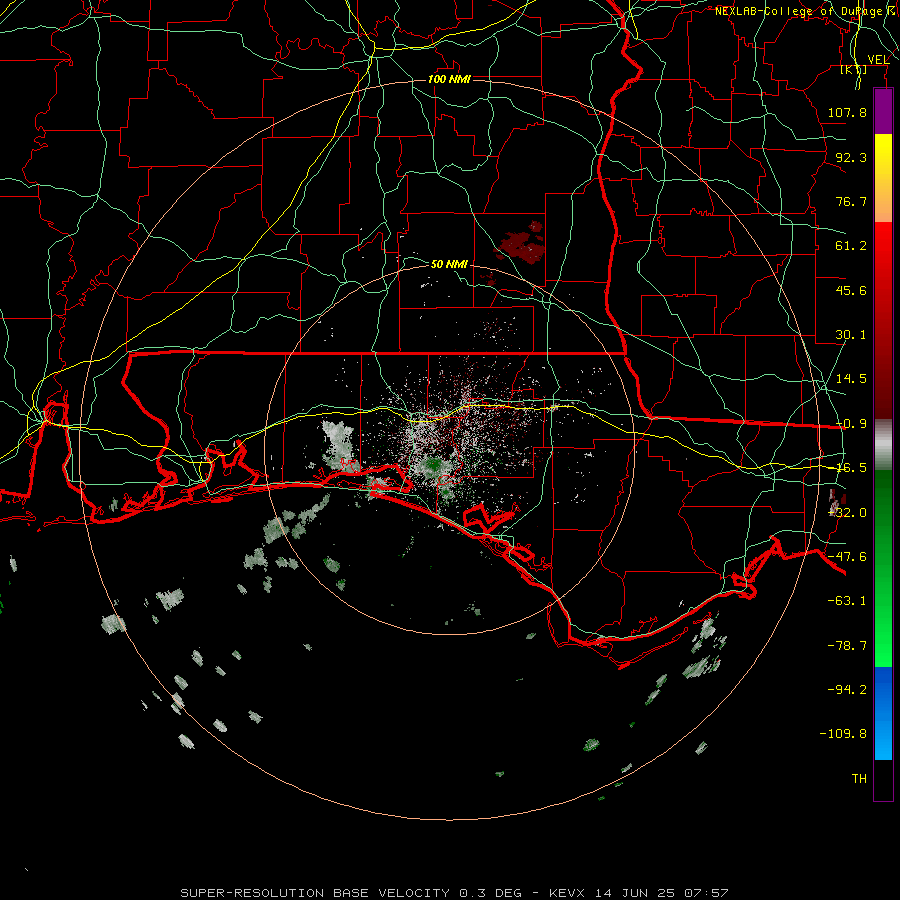Screen dimensions: 900x900
Task: Pick the gray near-zero segment of the scale
Action: (x=883, y=445)
